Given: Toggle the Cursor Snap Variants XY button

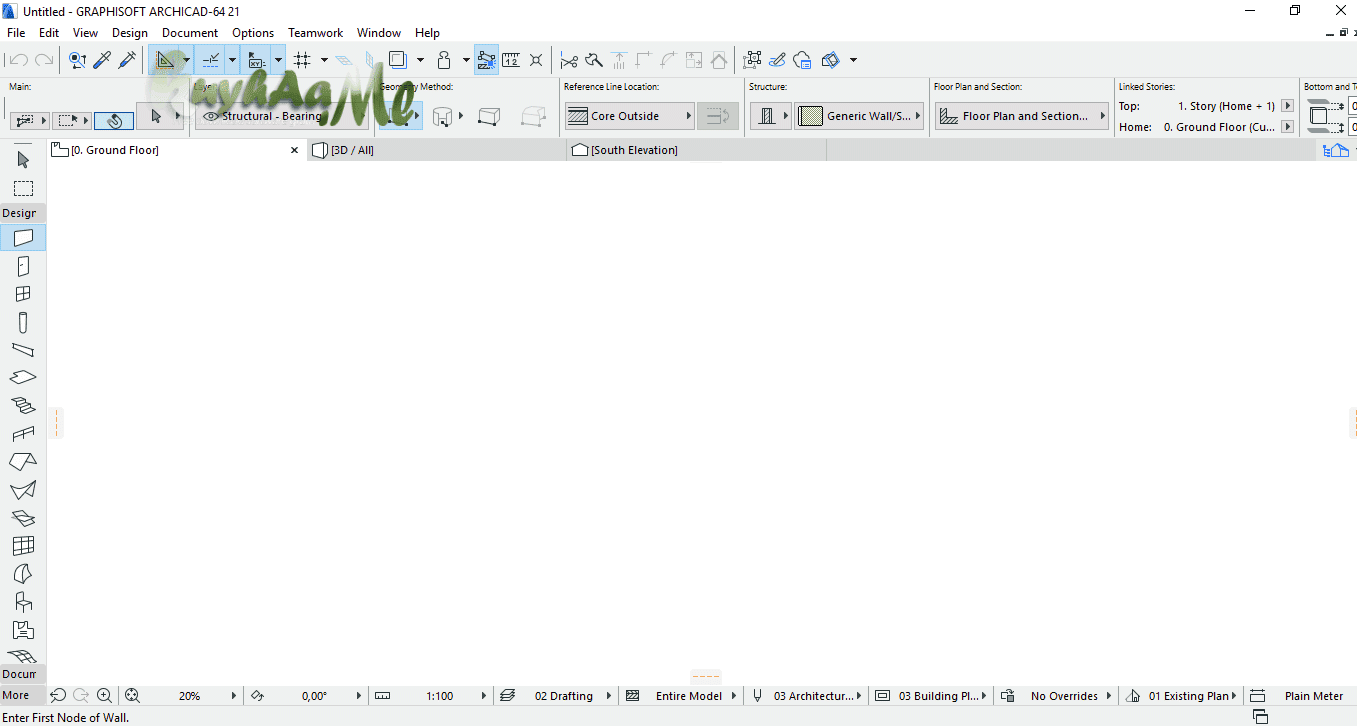Looking at the screenshot, I should 256,60.
